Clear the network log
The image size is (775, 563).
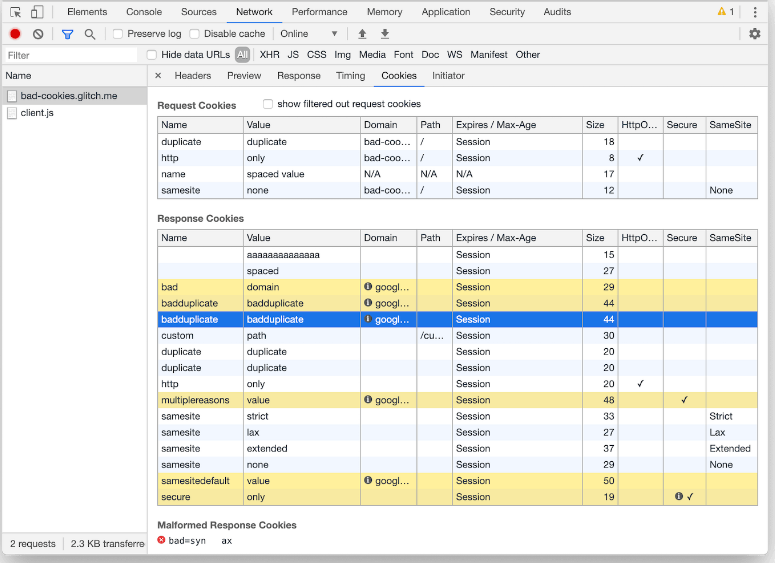click(38, 34)
